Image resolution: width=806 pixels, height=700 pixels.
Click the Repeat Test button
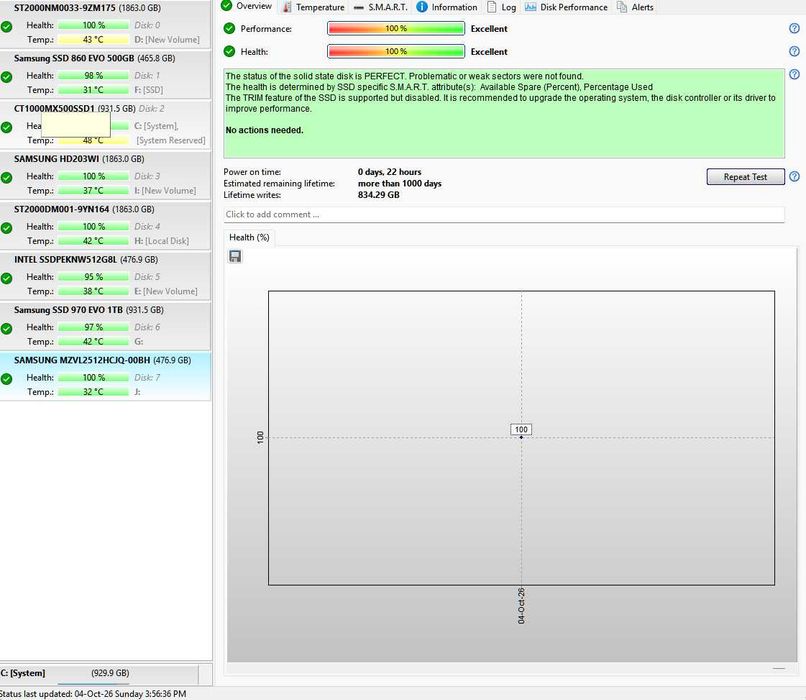pos(745,177)
